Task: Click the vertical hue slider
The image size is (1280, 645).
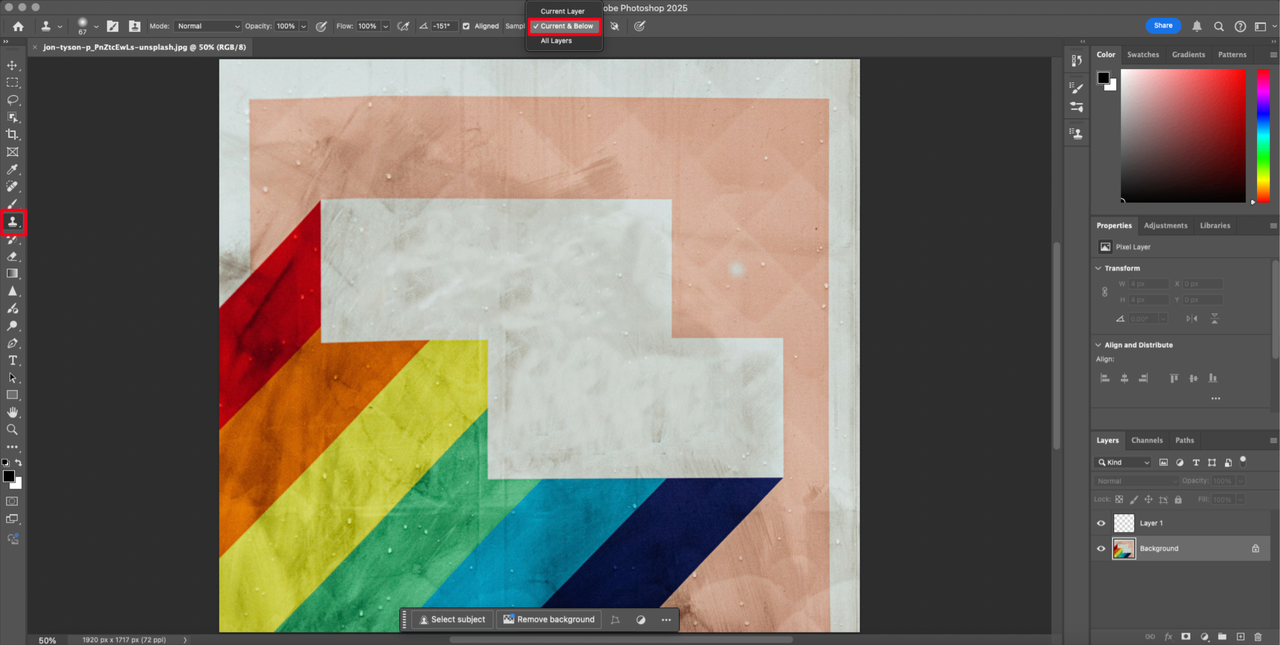Action: 1263,137
